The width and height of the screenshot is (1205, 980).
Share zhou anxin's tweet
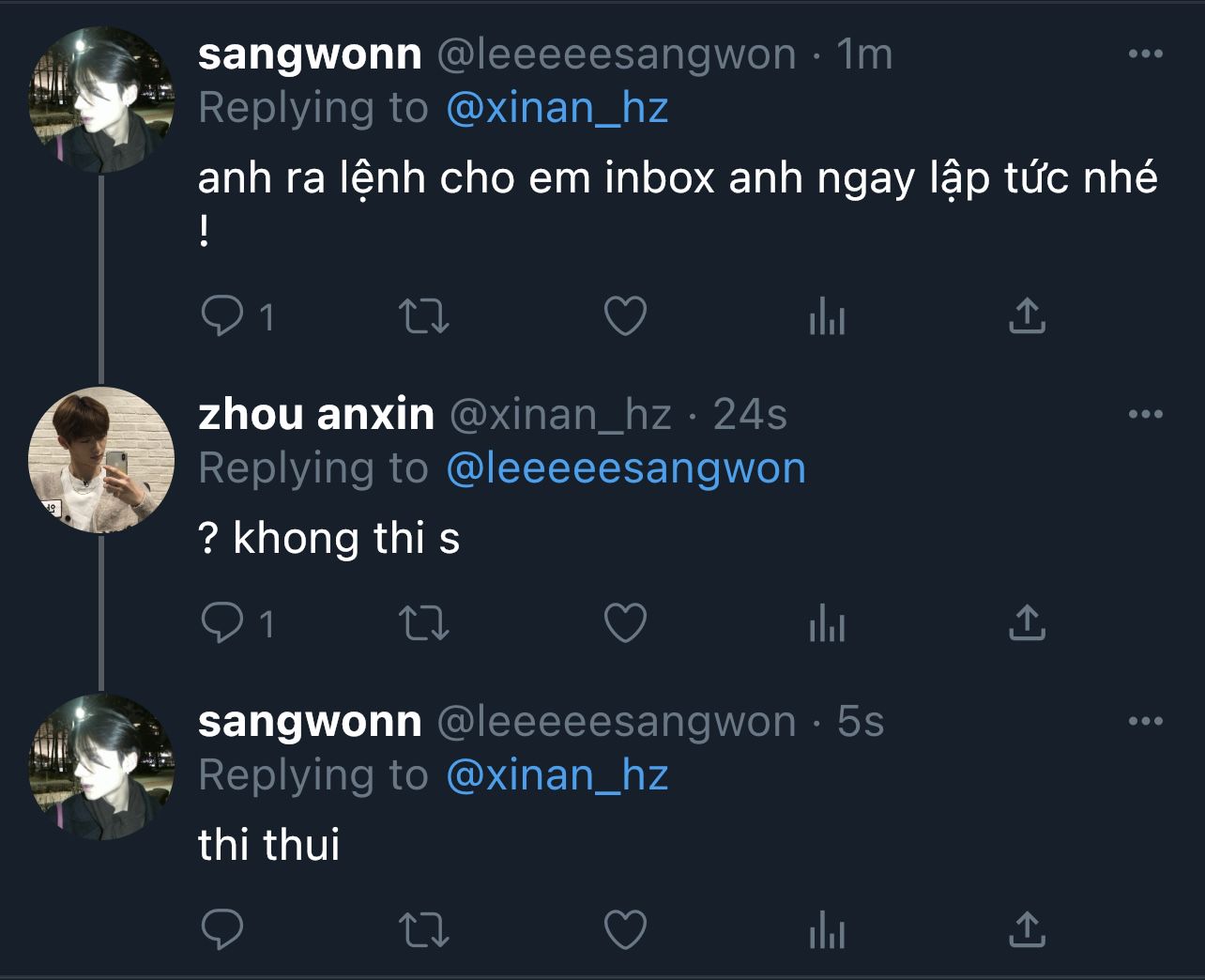[1027, 622]
